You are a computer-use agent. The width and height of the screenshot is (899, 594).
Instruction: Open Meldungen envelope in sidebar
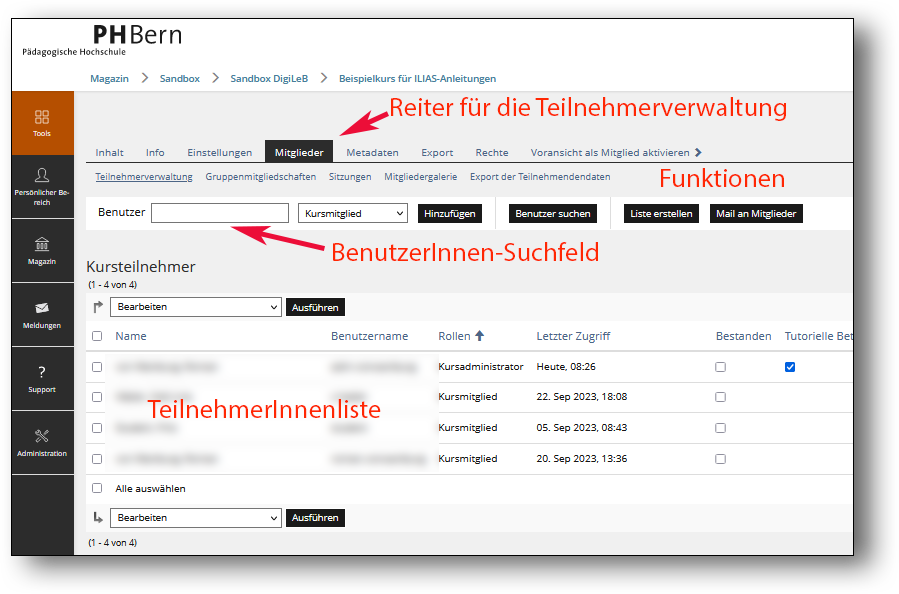click(42, 315)
